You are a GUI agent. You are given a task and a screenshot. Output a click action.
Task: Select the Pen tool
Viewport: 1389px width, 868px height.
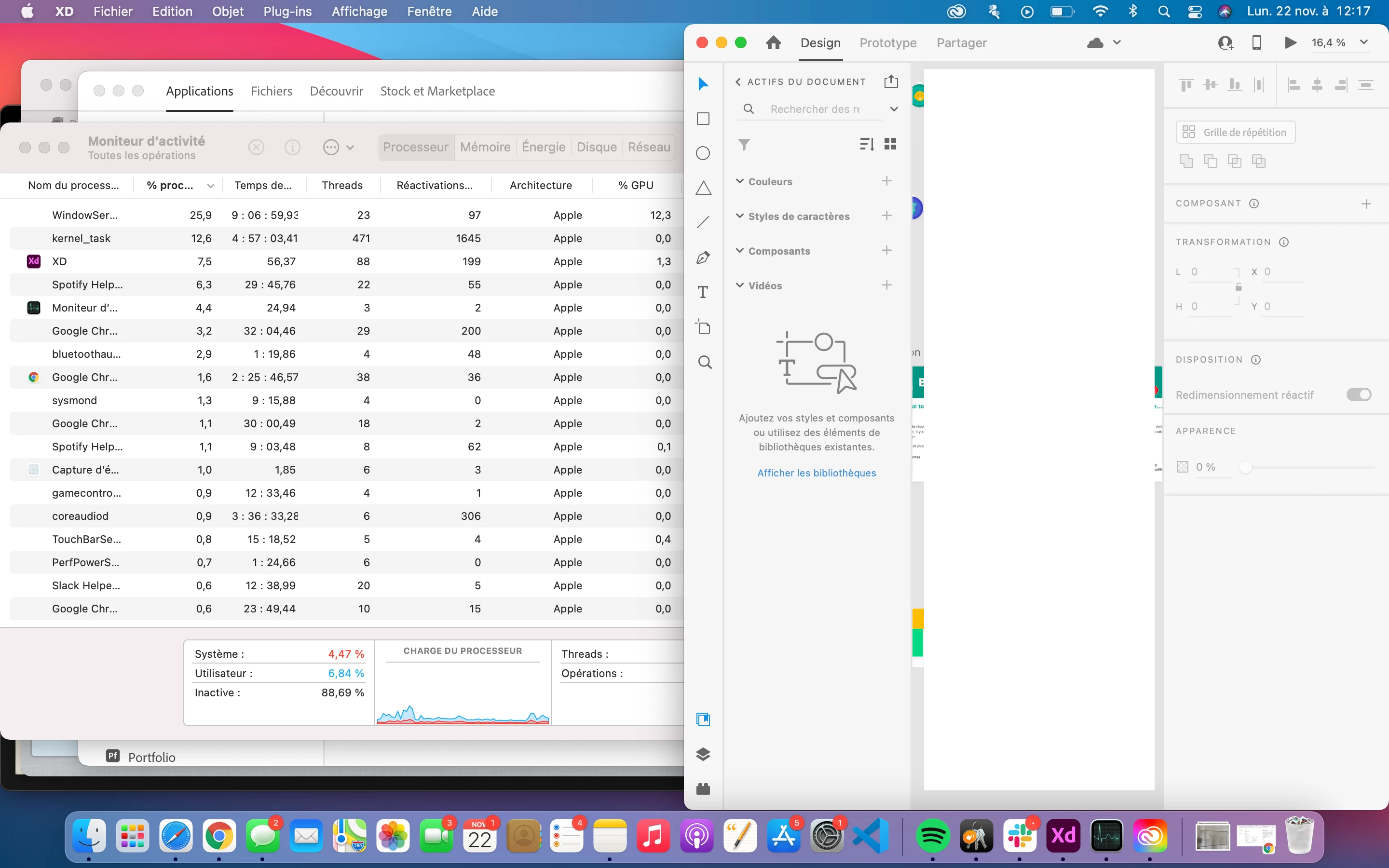(703, 258)
